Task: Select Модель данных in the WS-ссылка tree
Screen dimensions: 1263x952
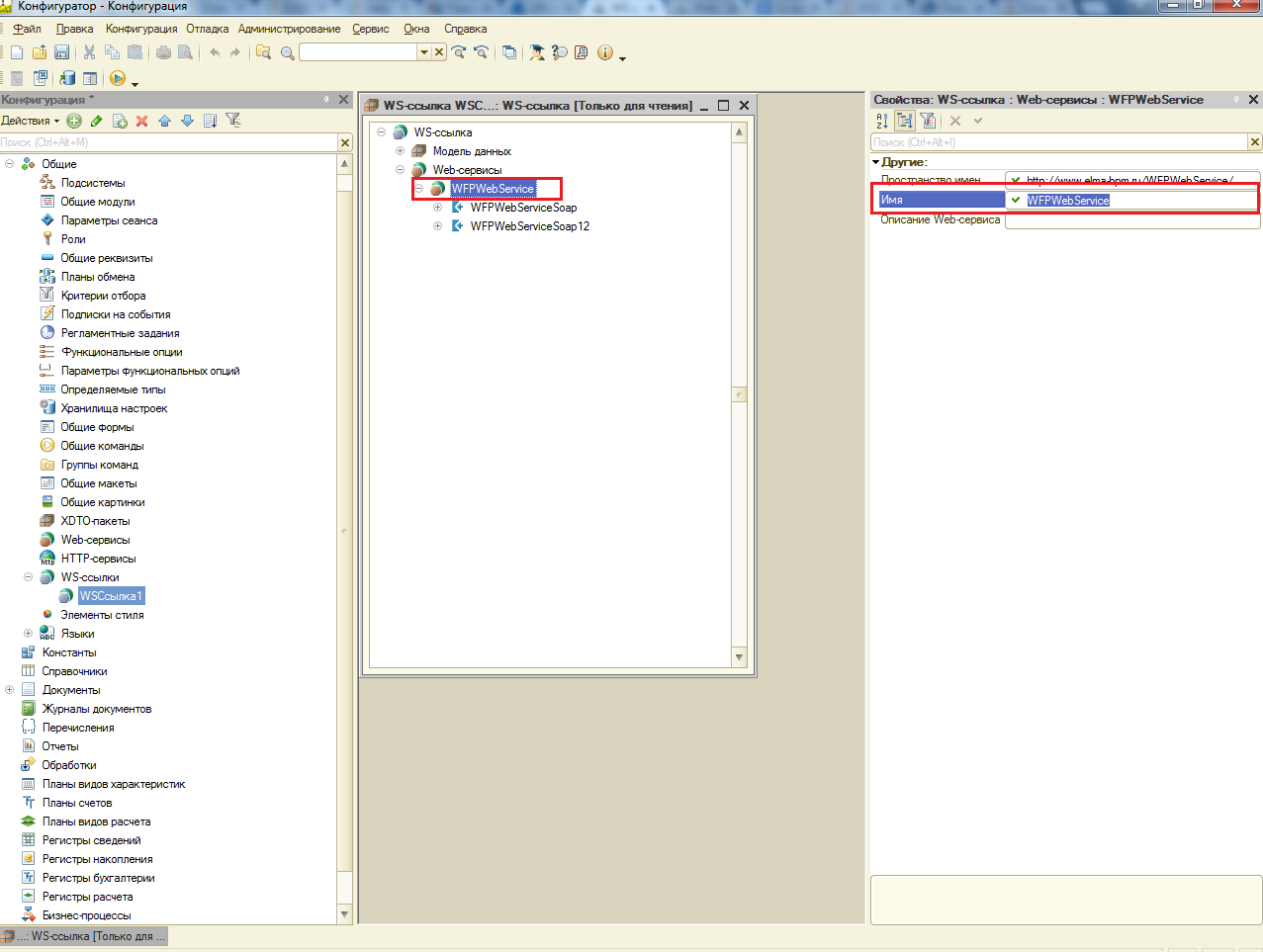Action: coord(472,151)
